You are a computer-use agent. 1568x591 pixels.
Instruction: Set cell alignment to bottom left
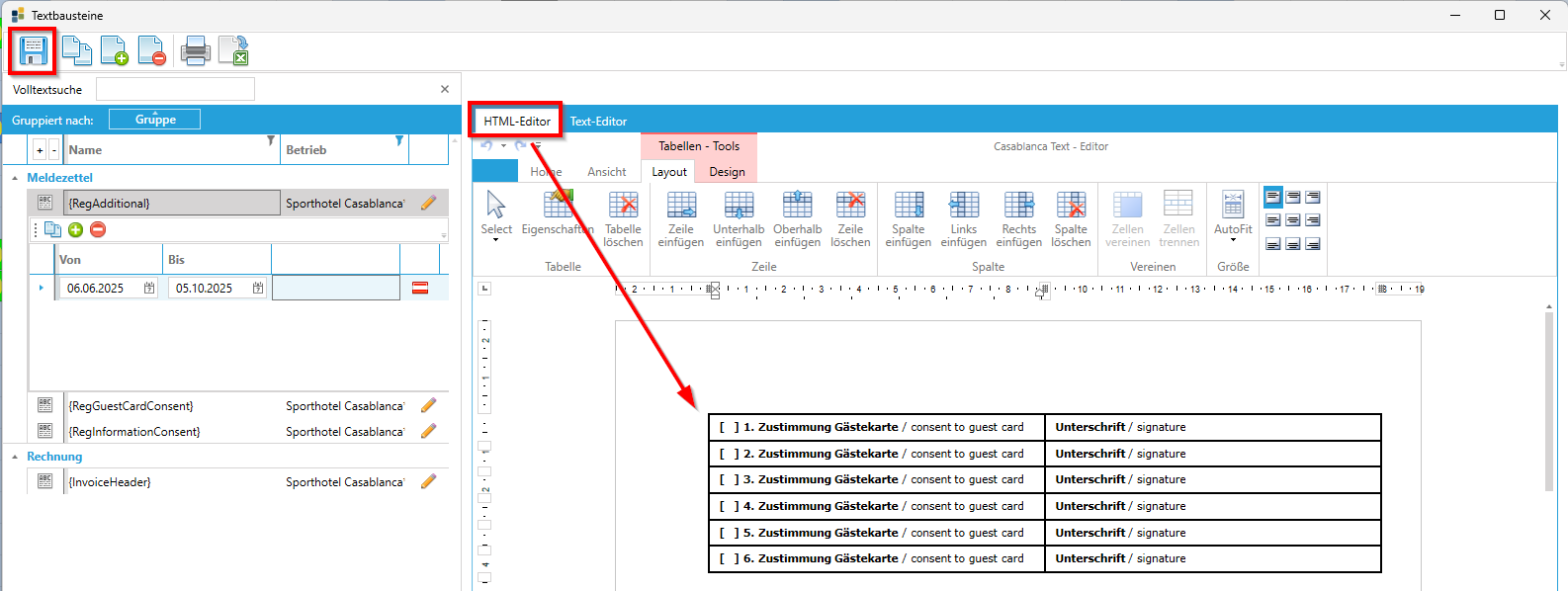coord(1273,243)
